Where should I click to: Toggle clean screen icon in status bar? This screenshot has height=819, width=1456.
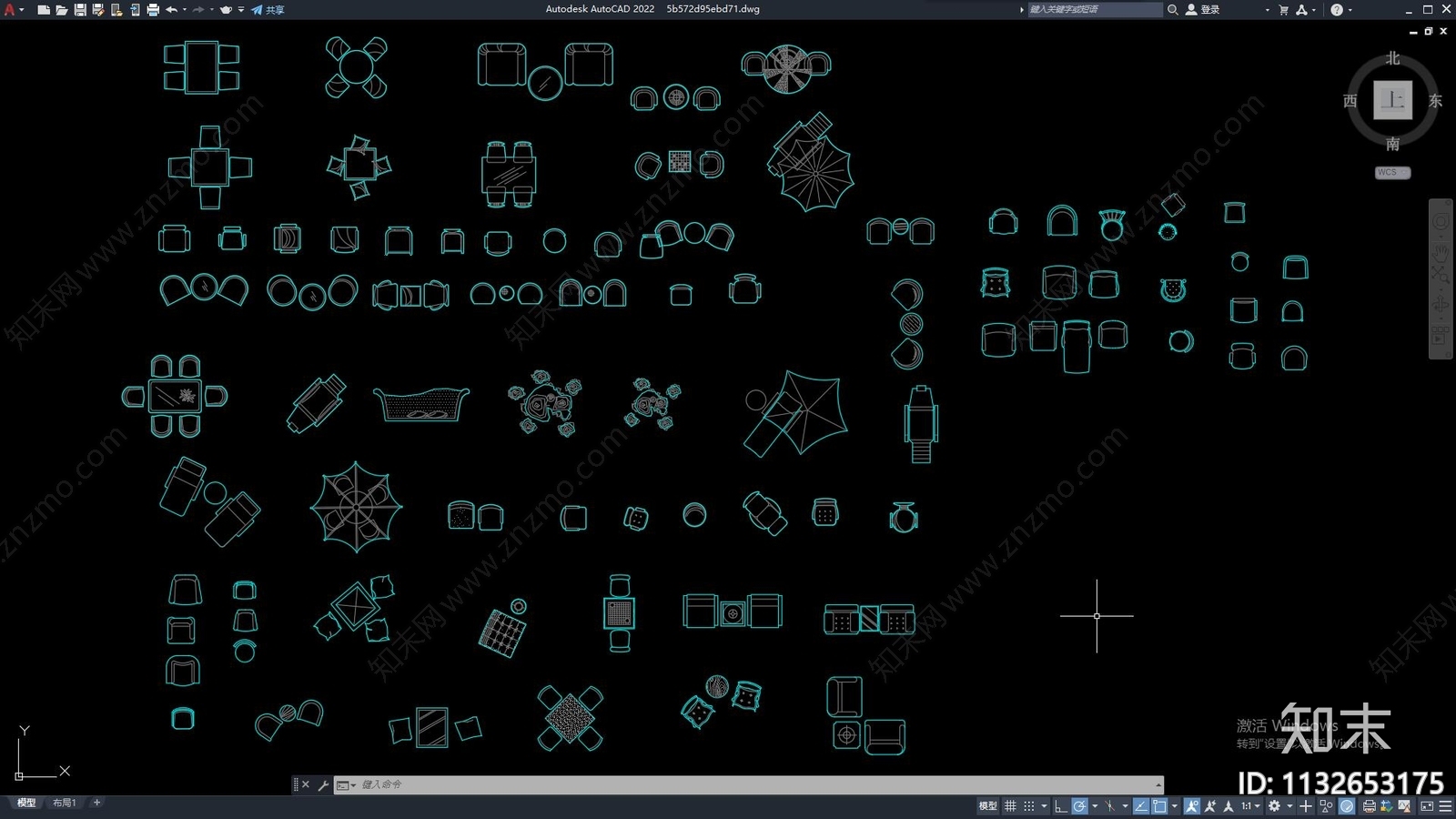(x=1427, y=806)
